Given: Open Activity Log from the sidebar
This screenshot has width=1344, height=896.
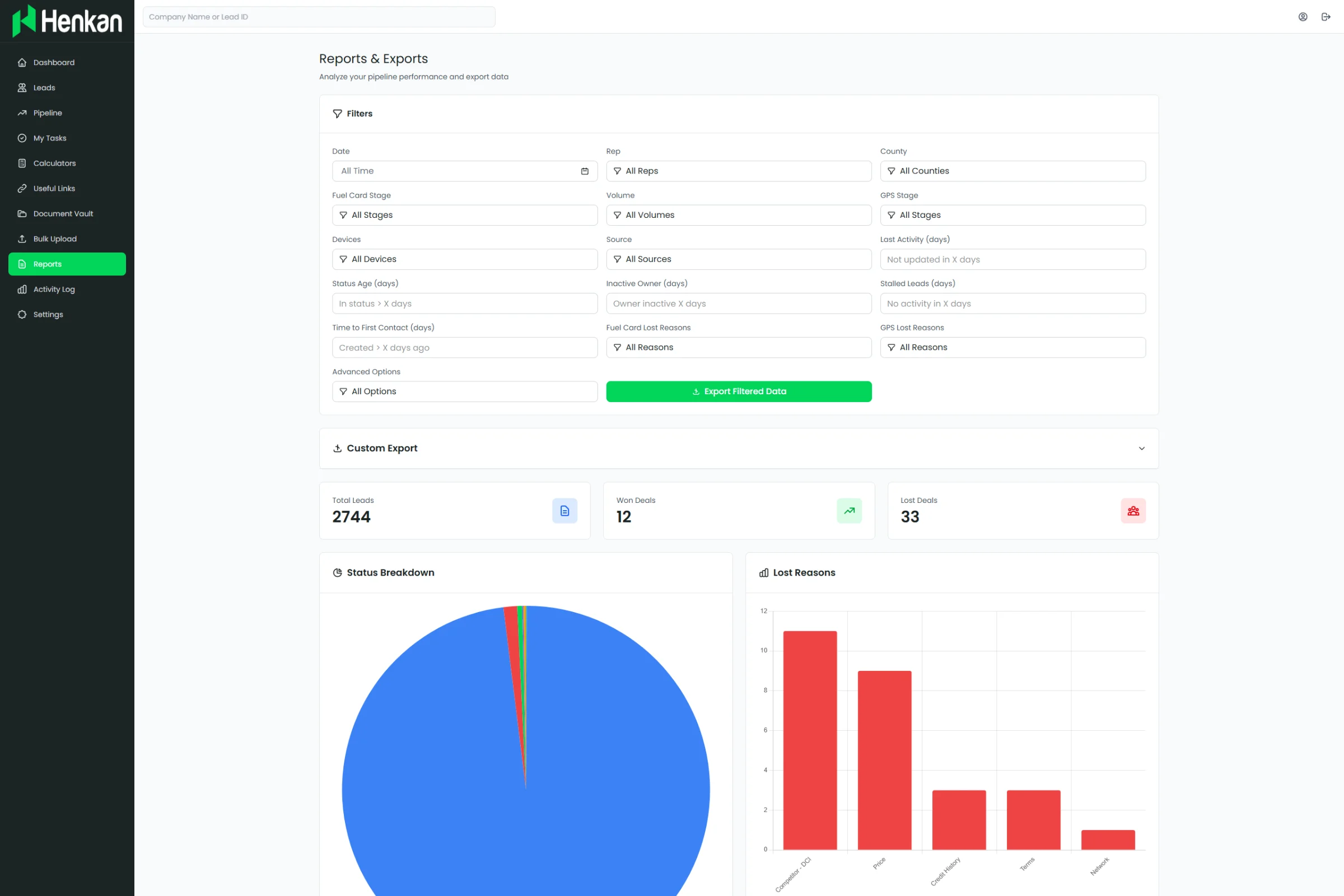Looking at the screenshot, I should pyautogui.click(x=54, y=289).
